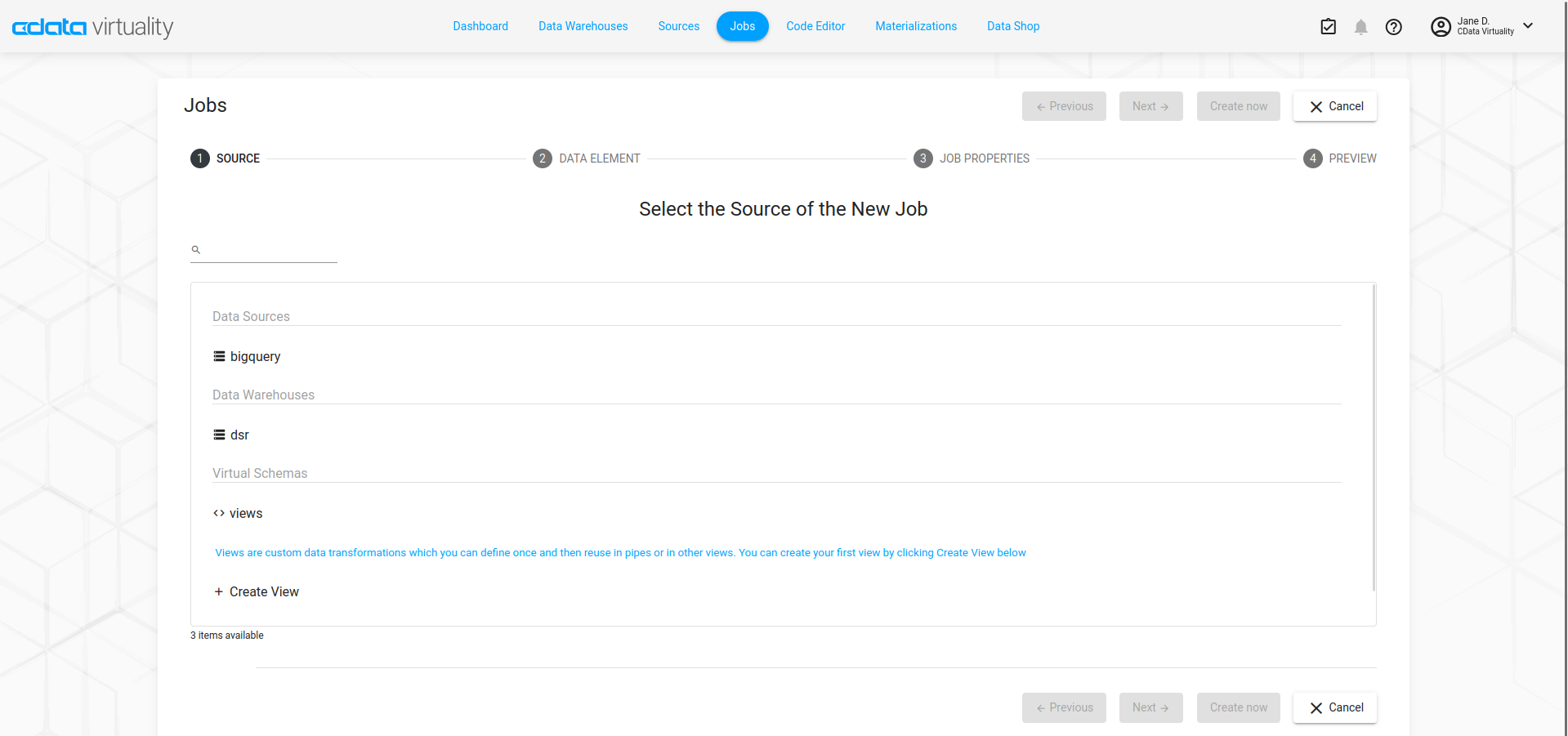Select the bigquery data source

[x=254, y=357]
